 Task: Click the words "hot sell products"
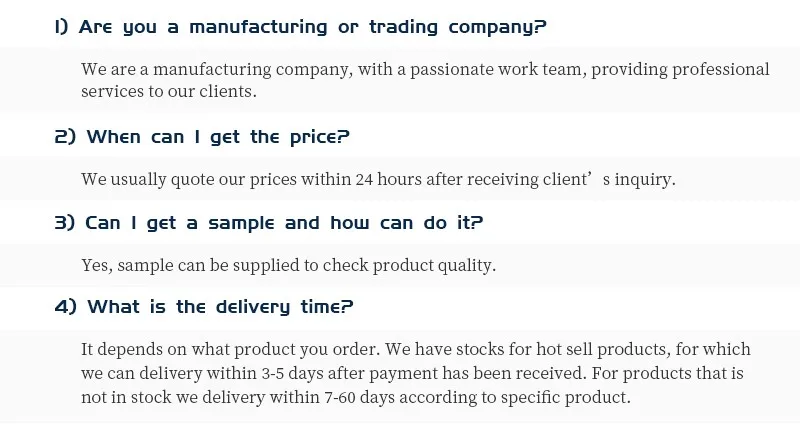click(589, 350)
